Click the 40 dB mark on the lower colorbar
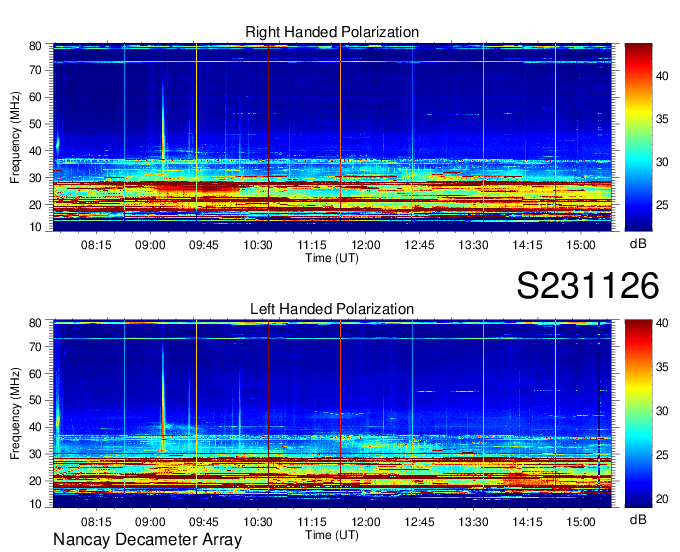680x552 pixels. click(x=662, y=323)
